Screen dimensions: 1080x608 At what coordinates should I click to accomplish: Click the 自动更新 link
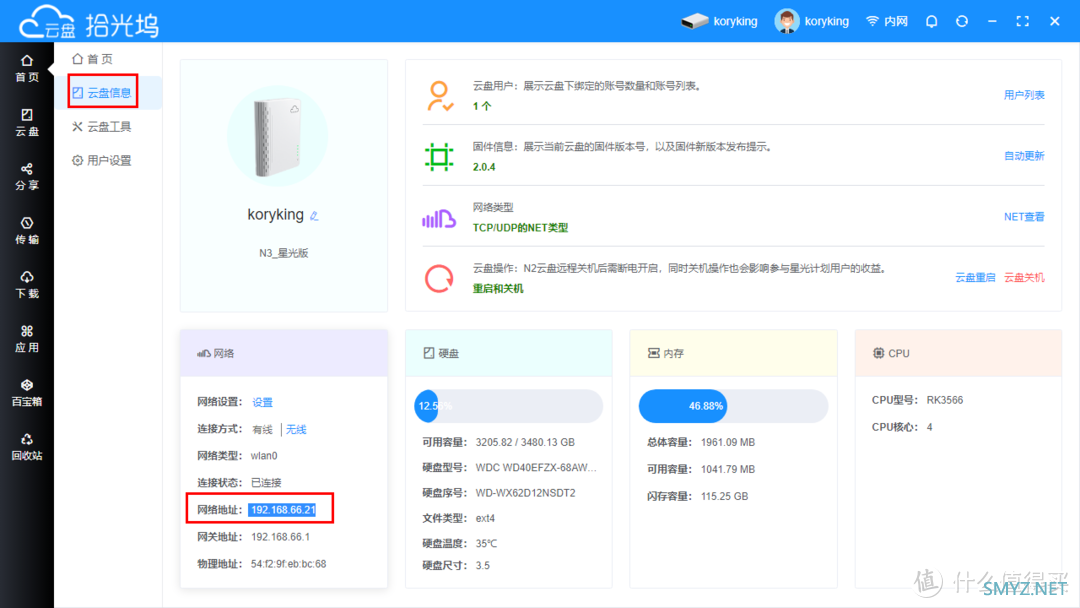1024,156
